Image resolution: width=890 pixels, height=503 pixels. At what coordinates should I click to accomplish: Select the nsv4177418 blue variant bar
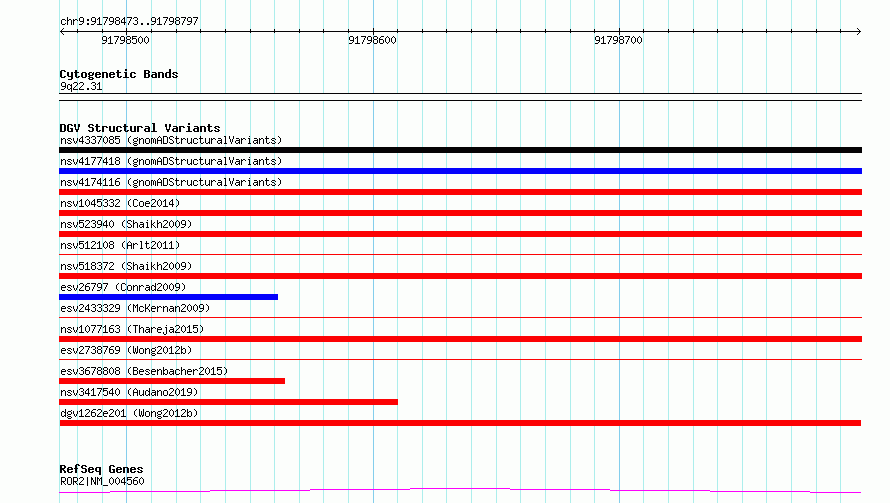[460, 171]
